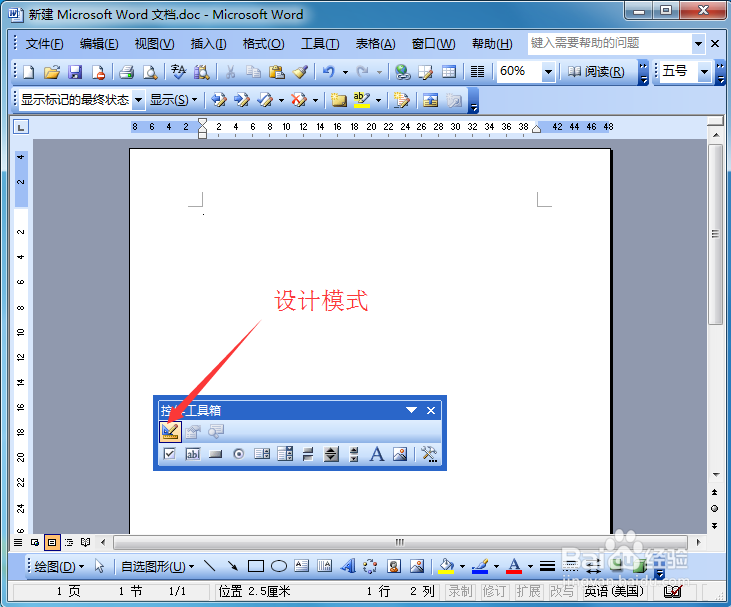The width and height of the screenshot is (731, 607).
Task: Insert a new comment in reviewing toolbar
Action: (338, 99)
